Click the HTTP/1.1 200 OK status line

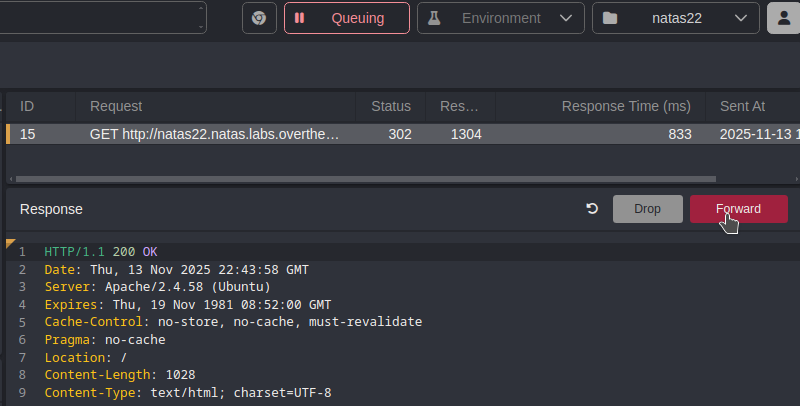click(x=101, y=251)
